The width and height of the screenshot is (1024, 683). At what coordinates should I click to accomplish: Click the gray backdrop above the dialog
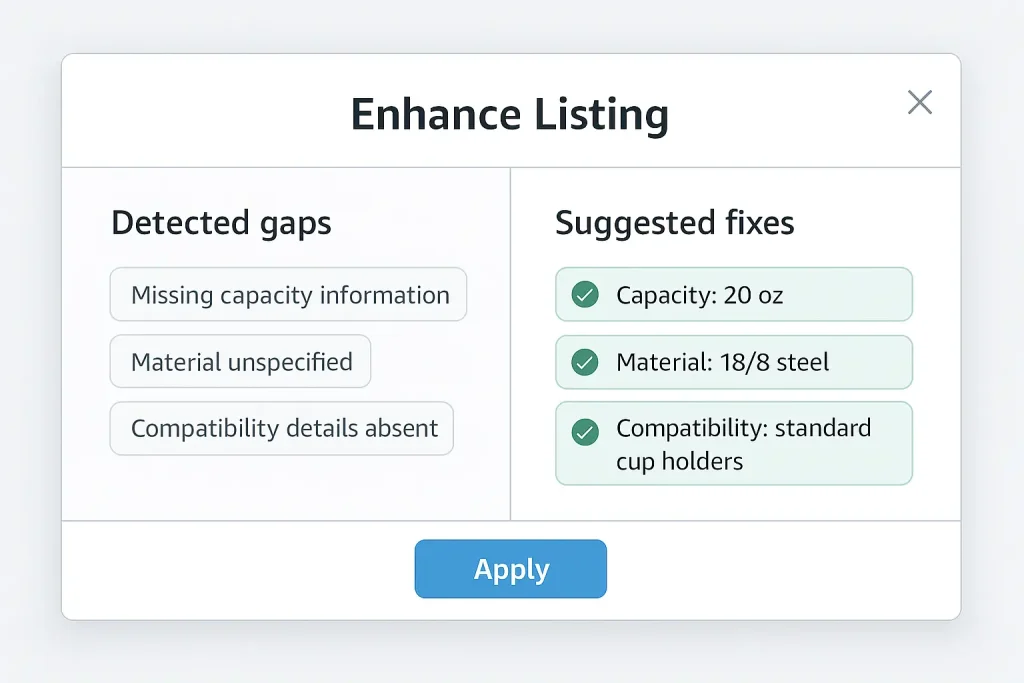pyautogui.click(x=511, y=25)
